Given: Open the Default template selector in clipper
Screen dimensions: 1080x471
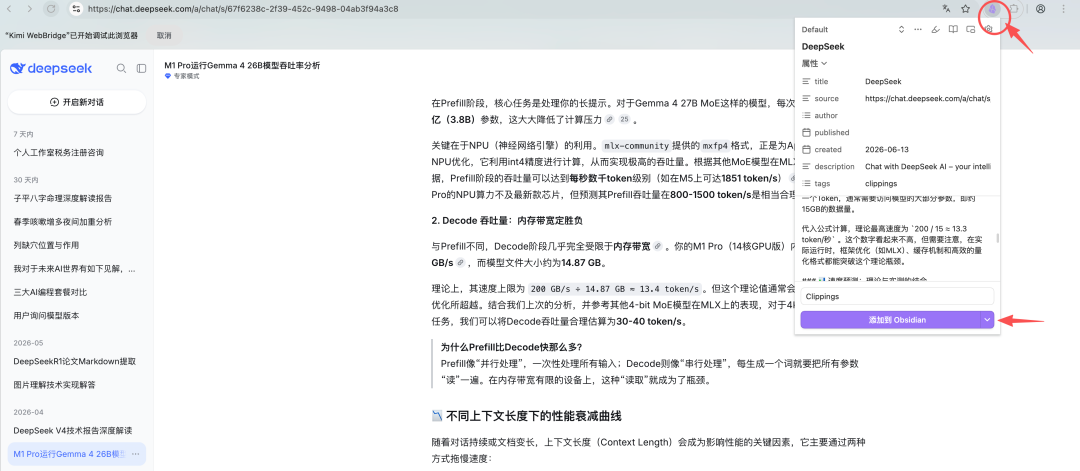Looking at the screenshot, I should tap(853, 30).
